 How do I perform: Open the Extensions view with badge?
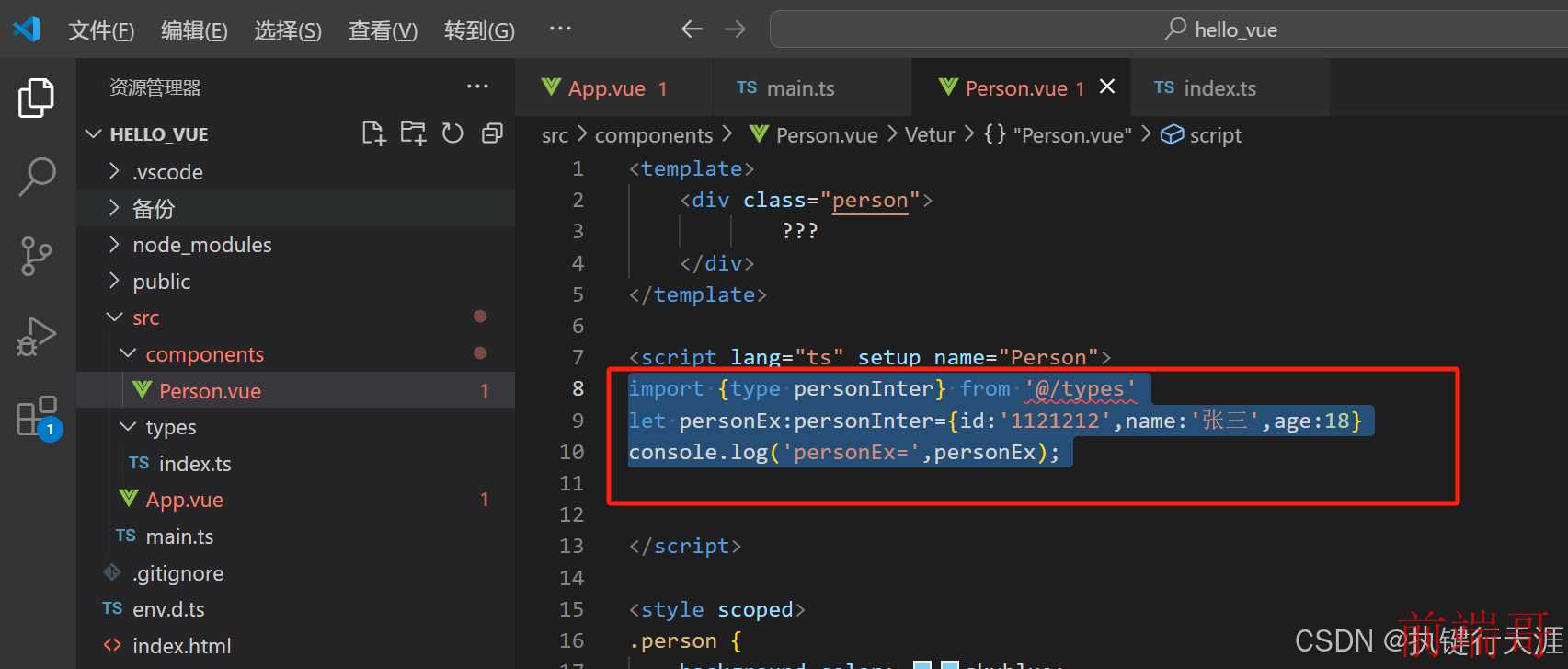click(37, 417)
